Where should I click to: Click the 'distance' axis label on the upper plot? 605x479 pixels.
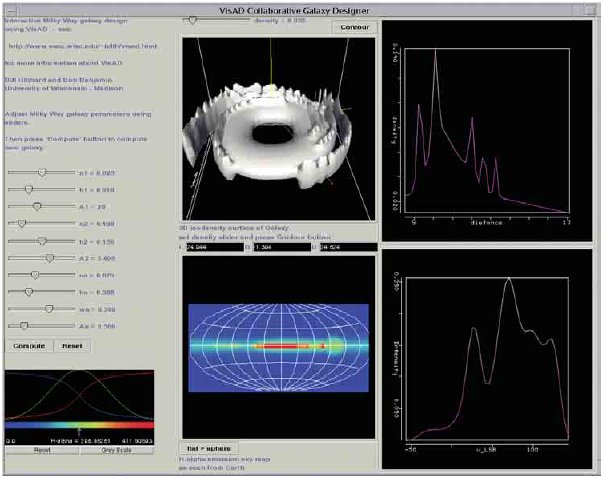[486, 222]
